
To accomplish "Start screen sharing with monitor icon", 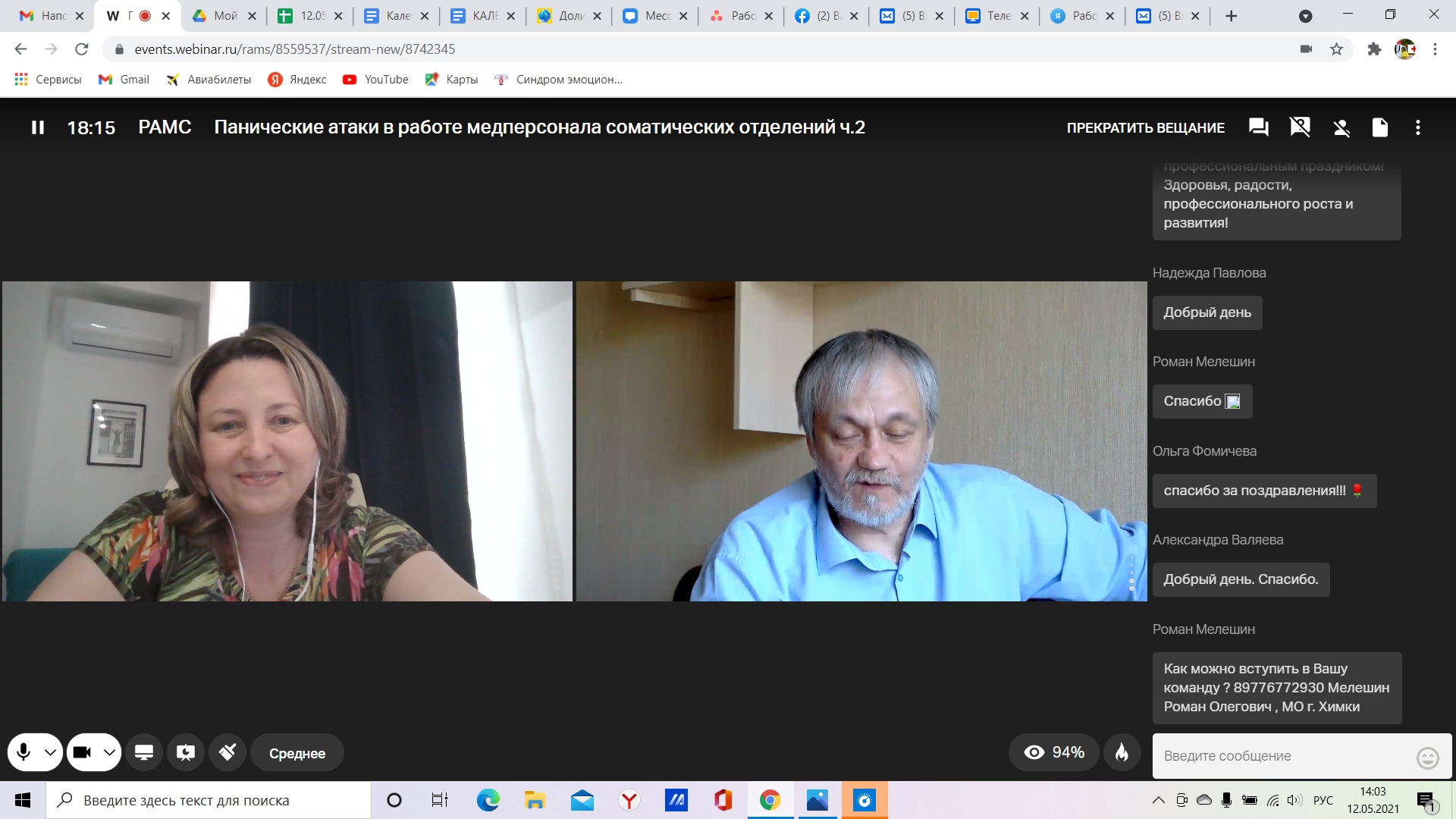I will tap(144, 752).
